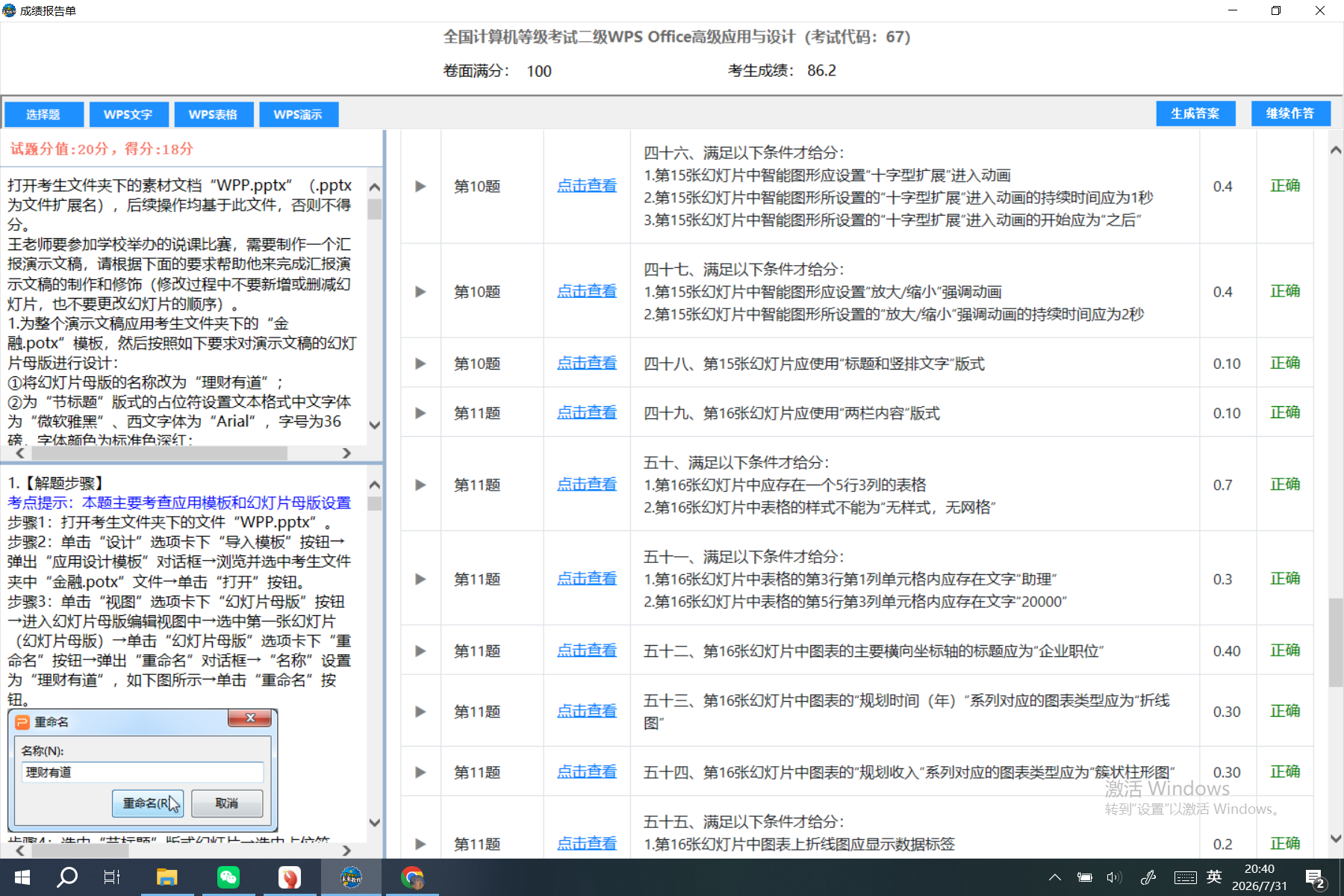Click the 卷面满分 value 100
1344x896 pixels.
tap(539, 71)
